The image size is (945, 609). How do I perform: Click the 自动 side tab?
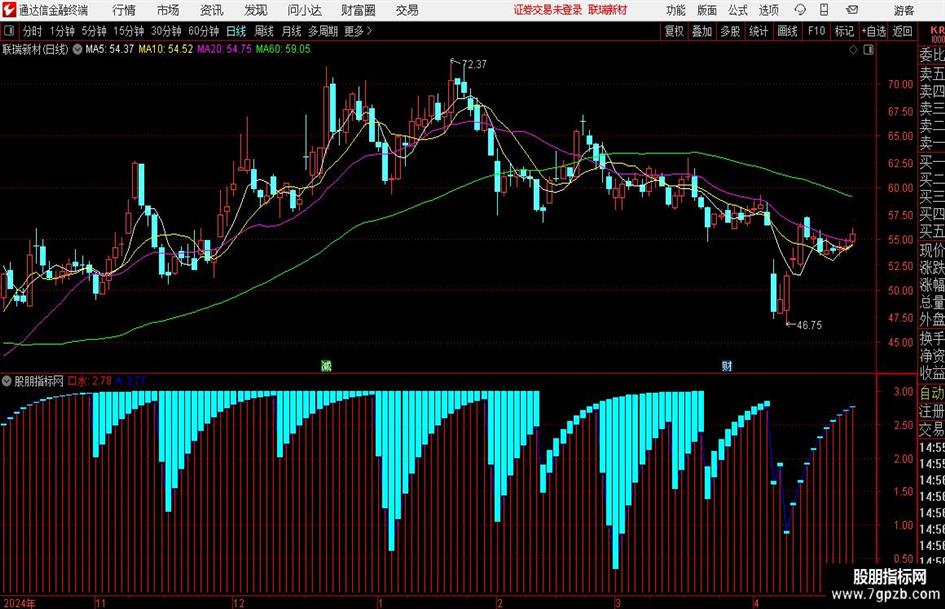tap(932, 393)
